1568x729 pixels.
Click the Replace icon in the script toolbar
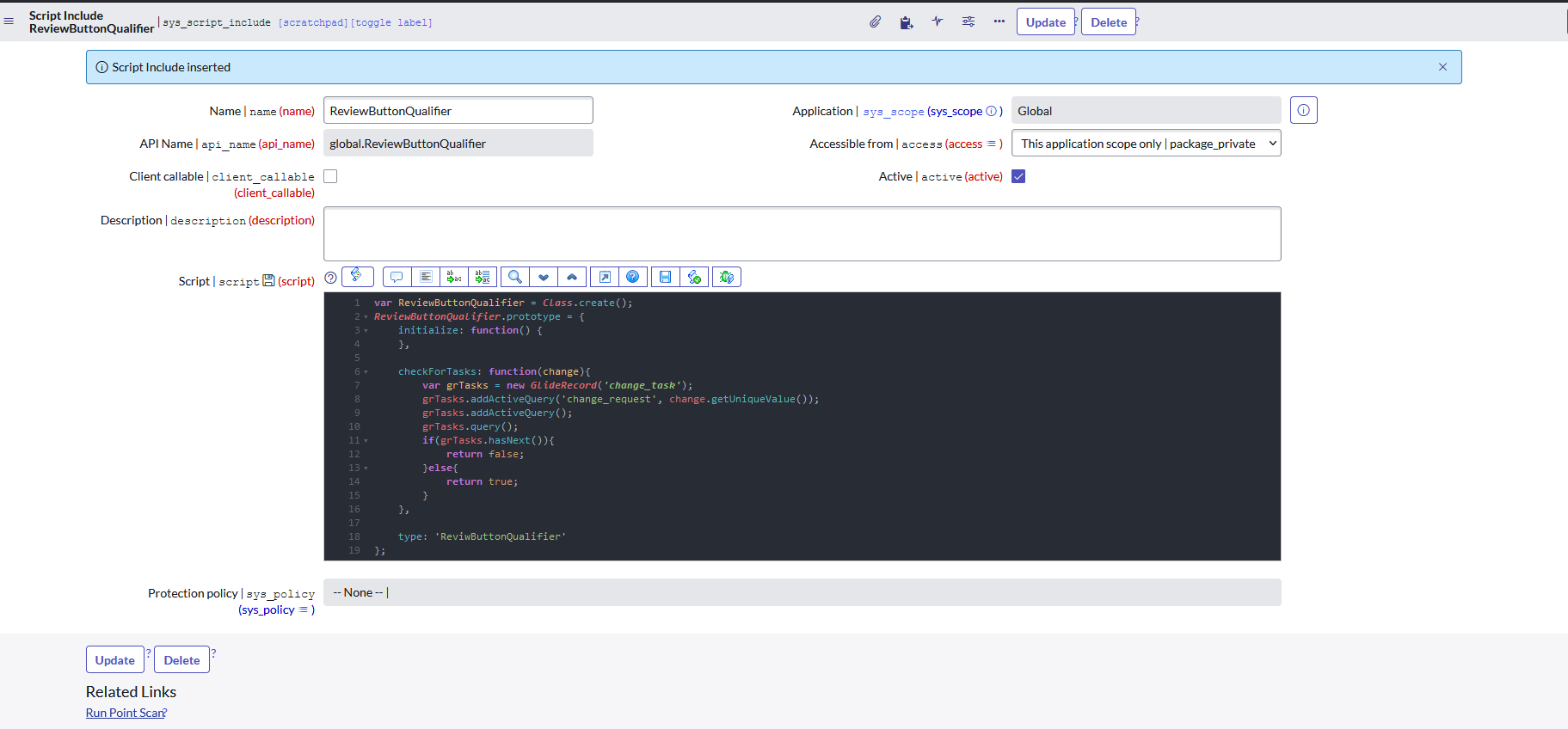point(454,277)
